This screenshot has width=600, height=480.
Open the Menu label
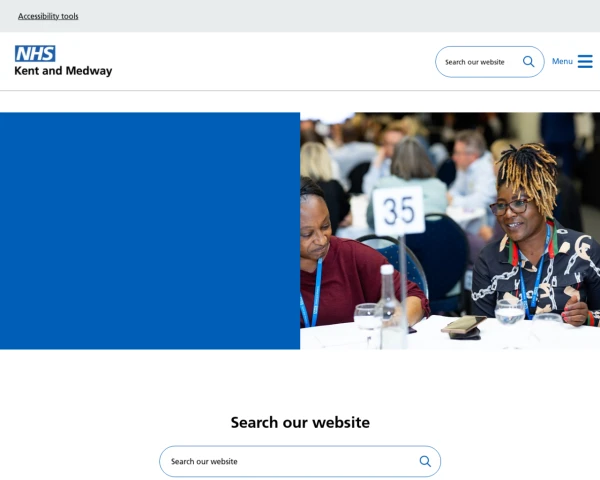562,61
